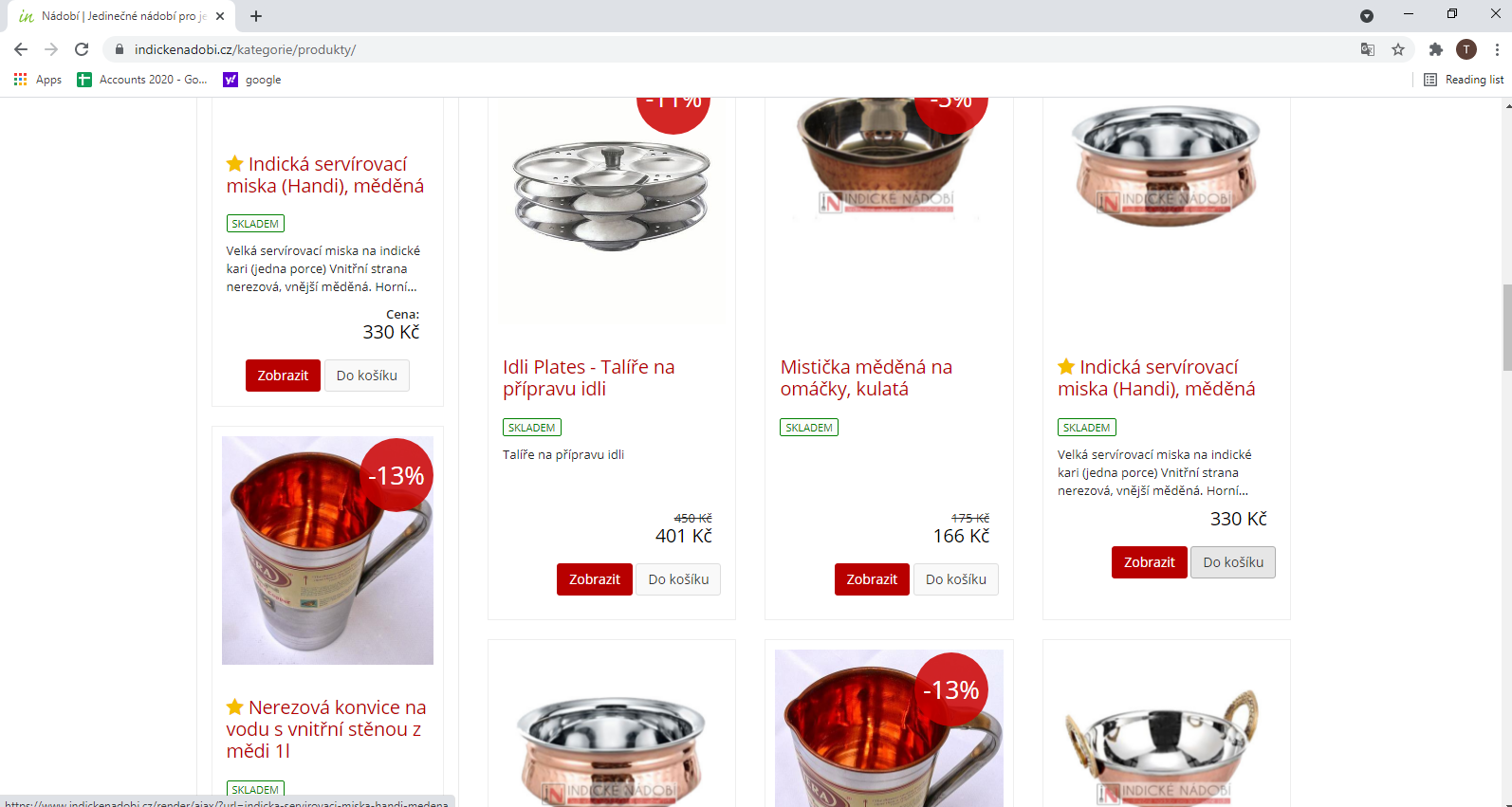Open the google Yahoo bookmark
Image resolution: width=1512 pixels, height=807 pixels.
pyautogui.click(x=252, y=80)
